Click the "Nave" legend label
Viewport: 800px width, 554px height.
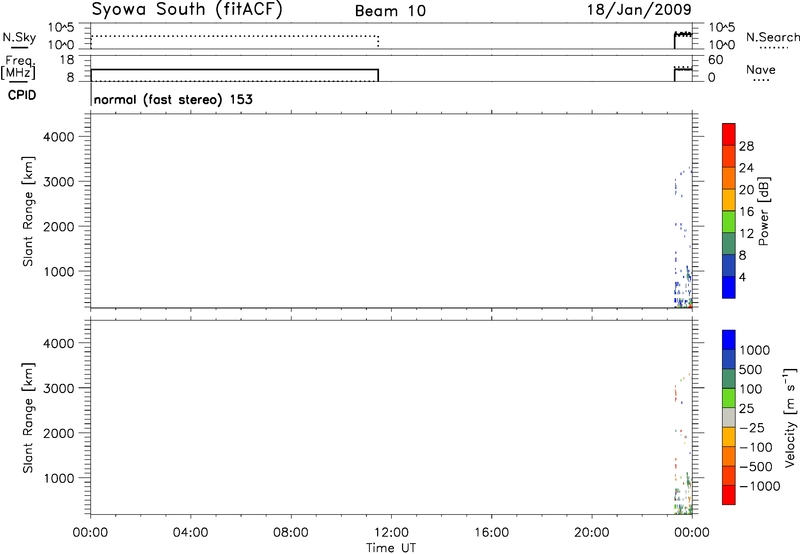761,69
